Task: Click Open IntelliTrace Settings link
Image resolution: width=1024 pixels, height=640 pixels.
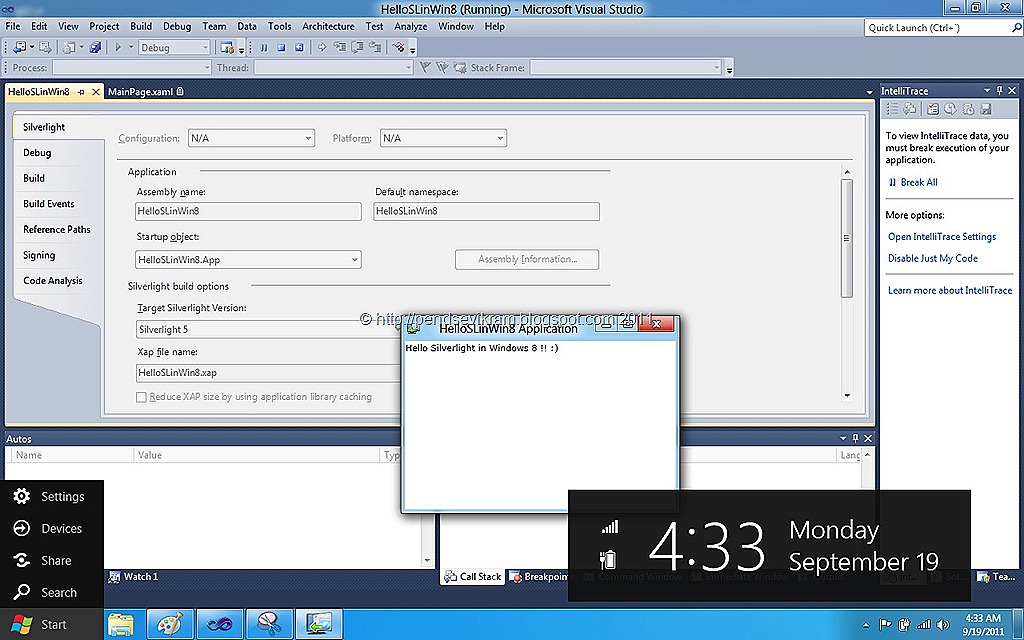Action: (x=942, y=236)
